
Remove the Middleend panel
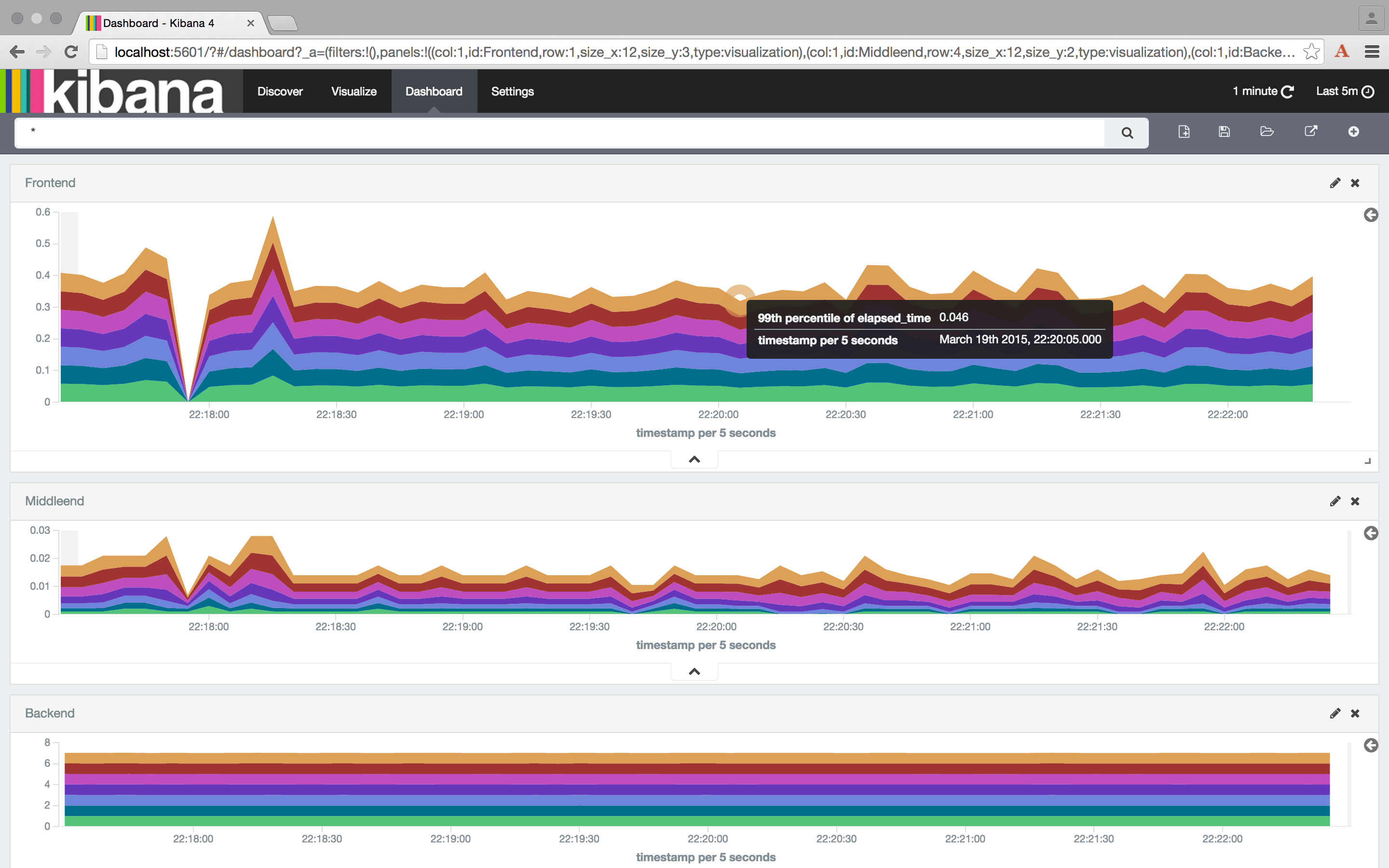click(x=1355, y=501)
